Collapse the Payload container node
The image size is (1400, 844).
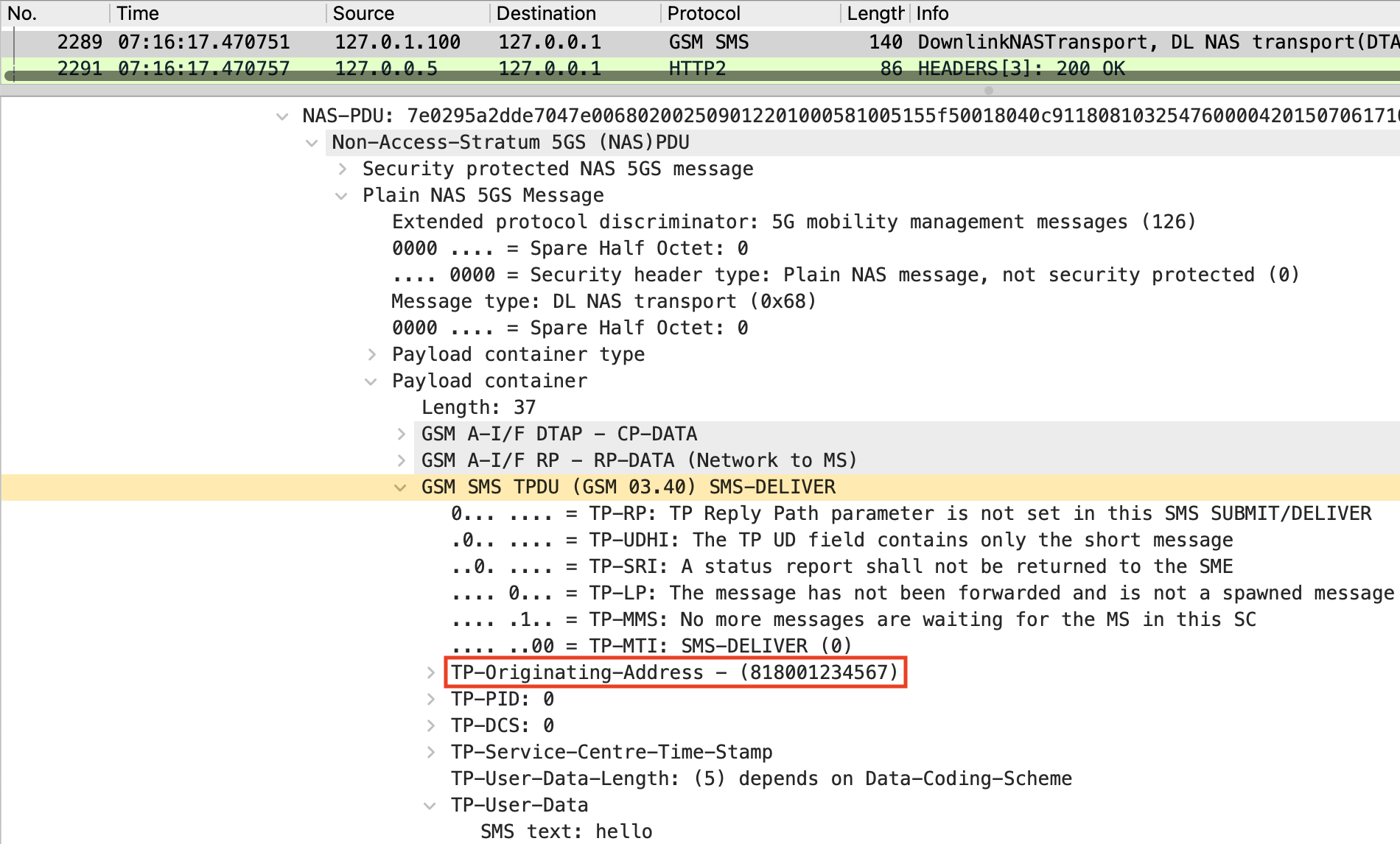pyautogui.click(x=371, y=381)
